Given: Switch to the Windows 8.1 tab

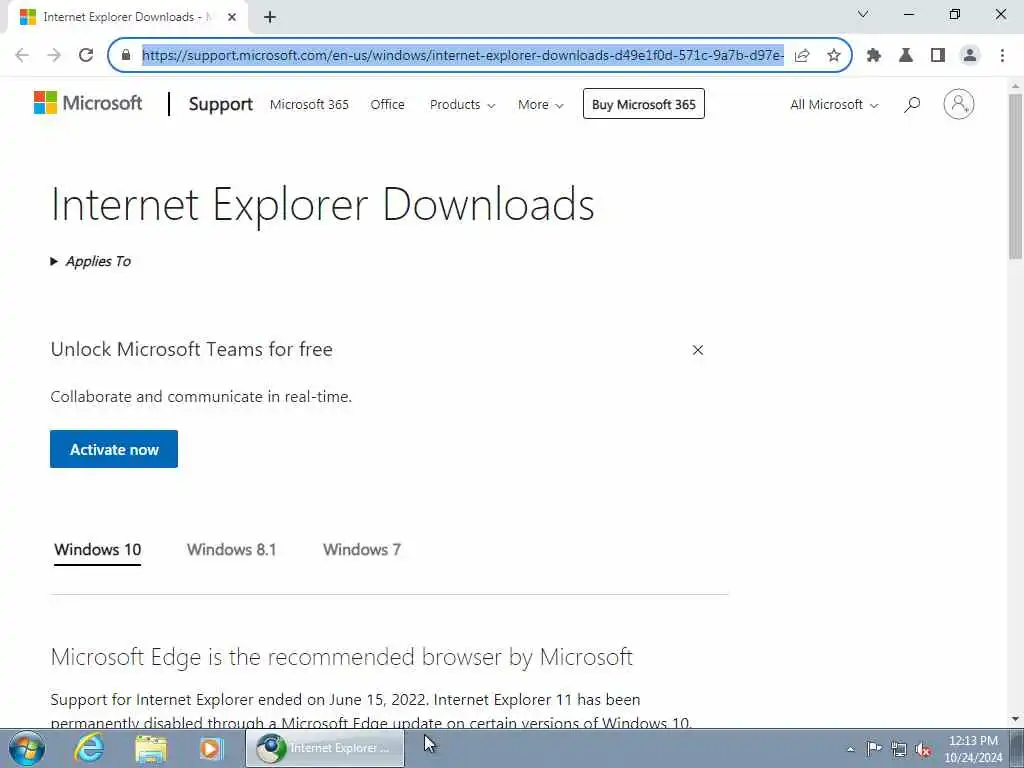Looking at the screenshot, I should pyautogui.click(x=231, y=549).
